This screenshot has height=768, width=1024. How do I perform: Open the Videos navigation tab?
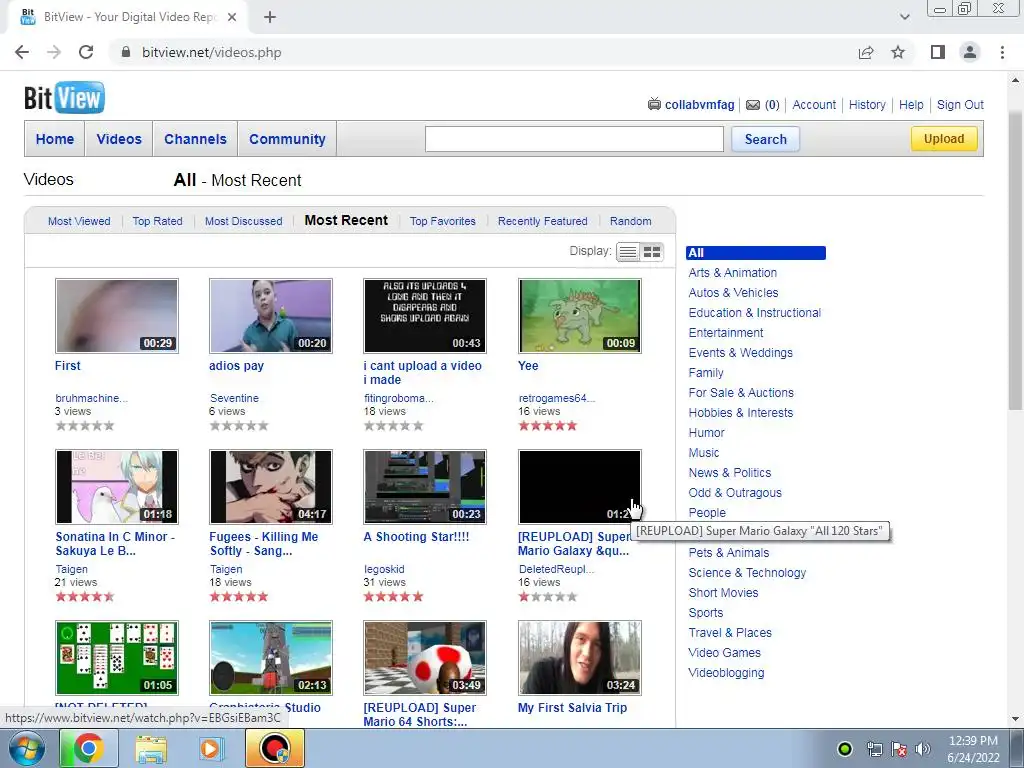[119, 139]
